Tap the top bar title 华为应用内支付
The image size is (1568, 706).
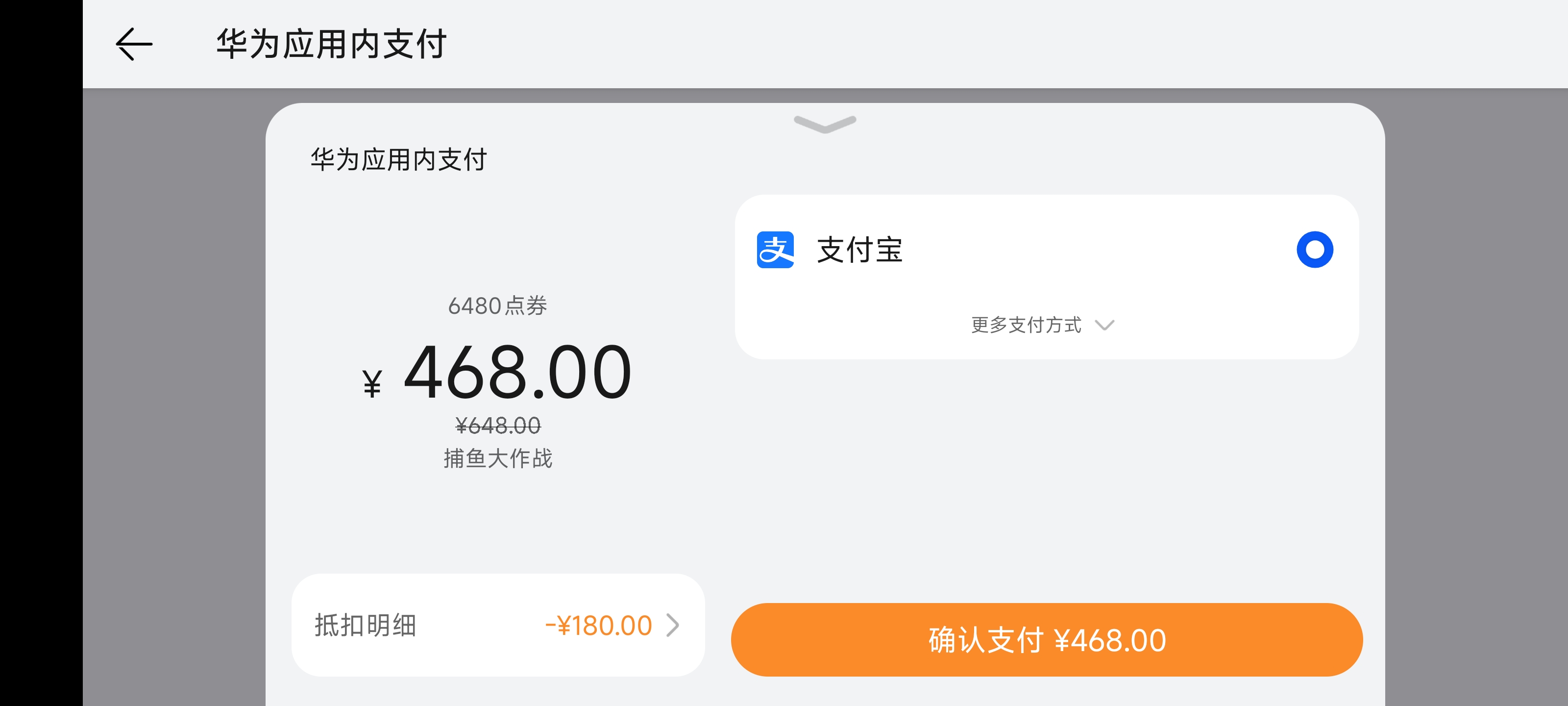click(332, 45)
